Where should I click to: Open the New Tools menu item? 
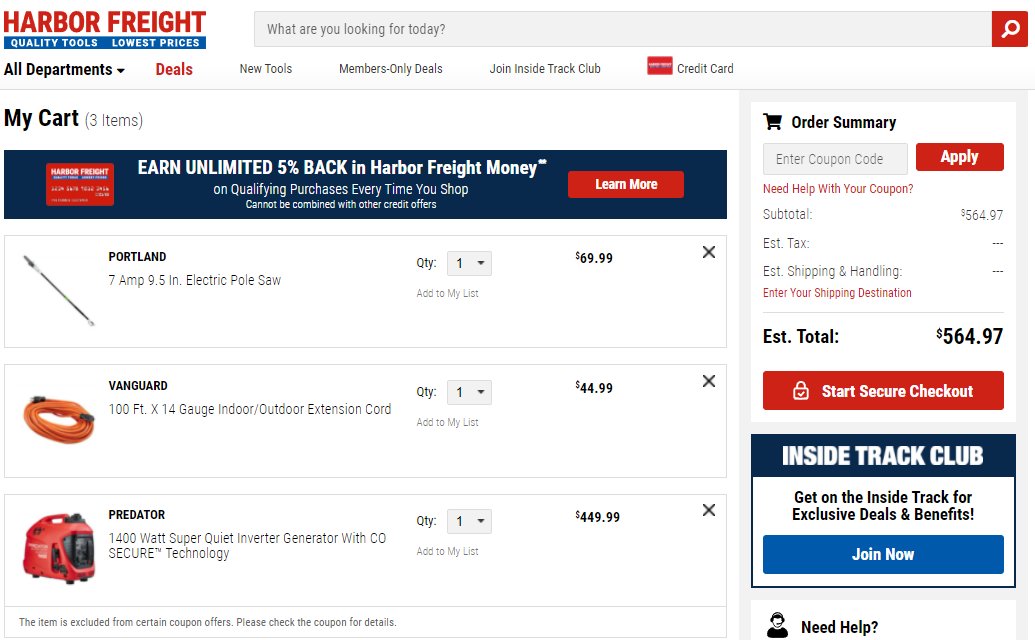click(265, 69)
